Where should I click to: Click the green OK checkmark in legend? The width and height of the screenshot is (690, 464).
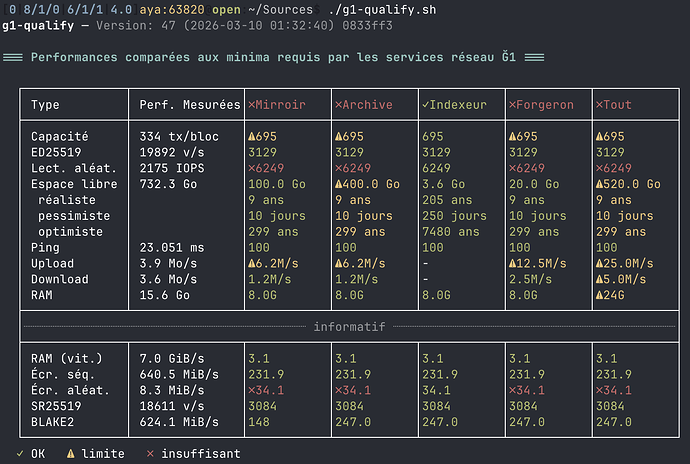click(x=22, y=453)
